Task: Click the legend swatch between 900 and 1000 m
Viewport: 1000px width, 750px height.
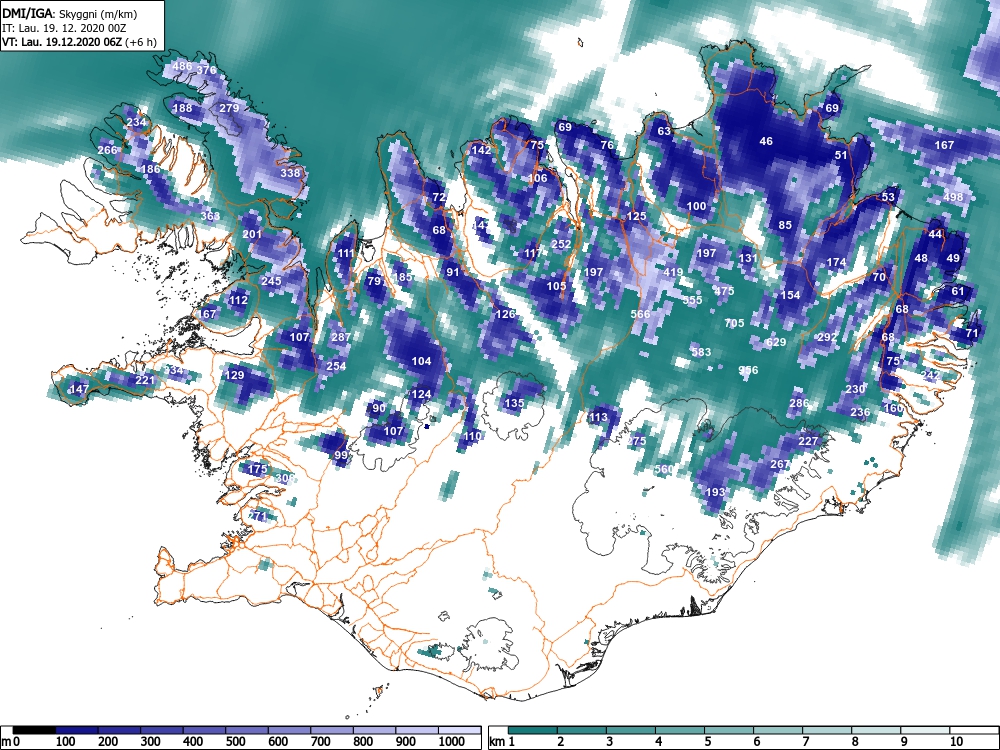Action: pos(417,730)
